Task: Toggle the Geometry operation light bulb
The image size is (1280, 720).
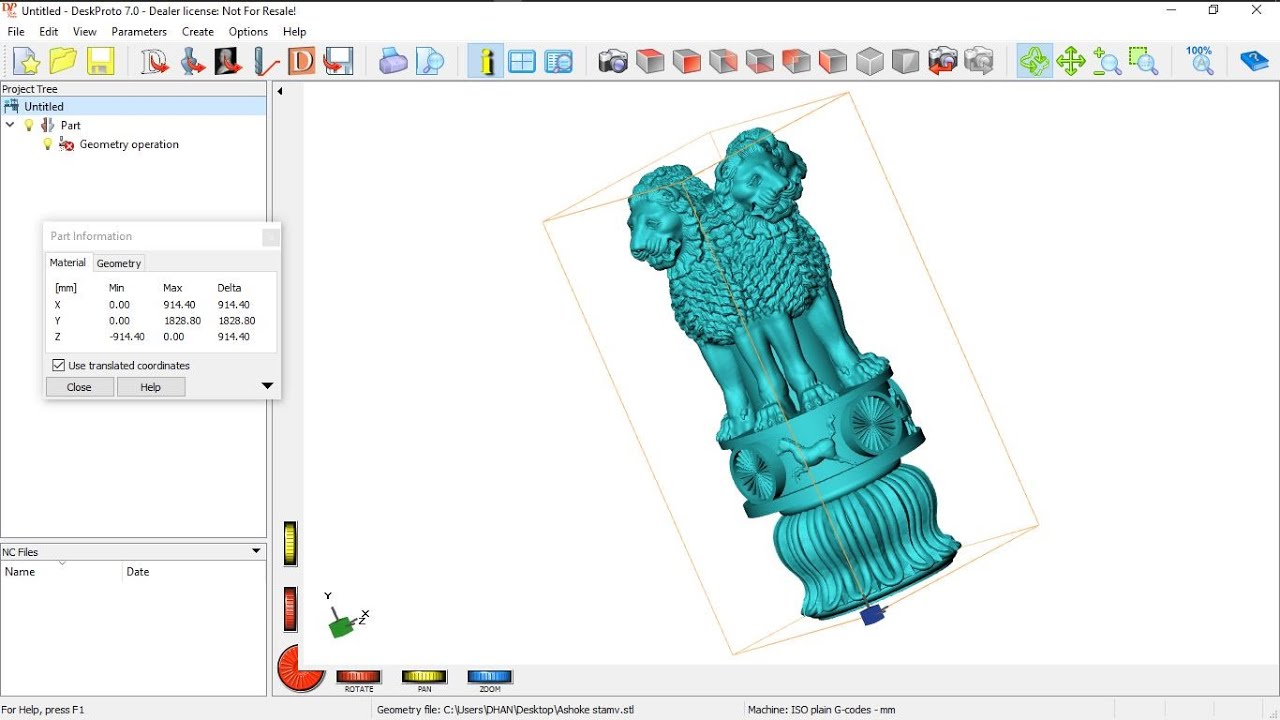Action: 47,144
